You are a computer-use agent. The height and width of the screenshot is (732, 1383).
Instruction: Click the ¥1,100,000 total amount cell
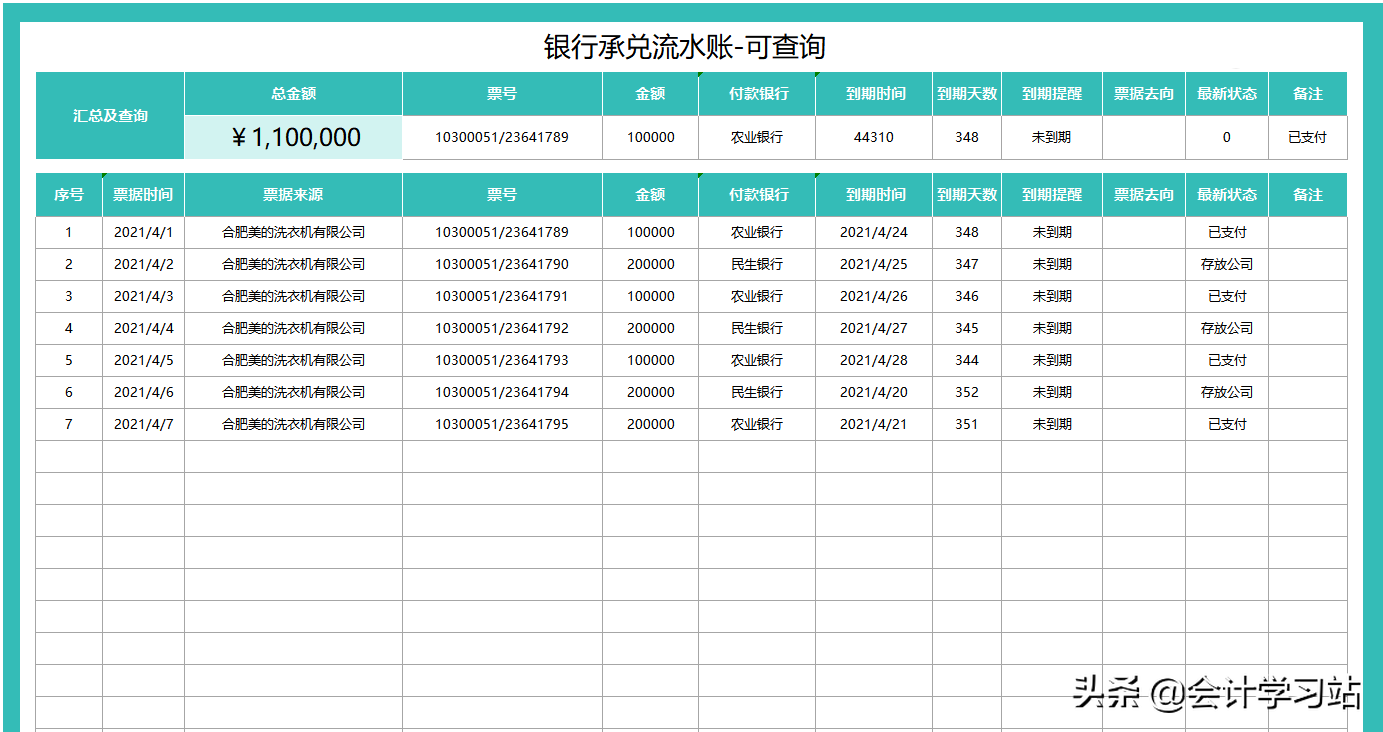tap(294, 137)
